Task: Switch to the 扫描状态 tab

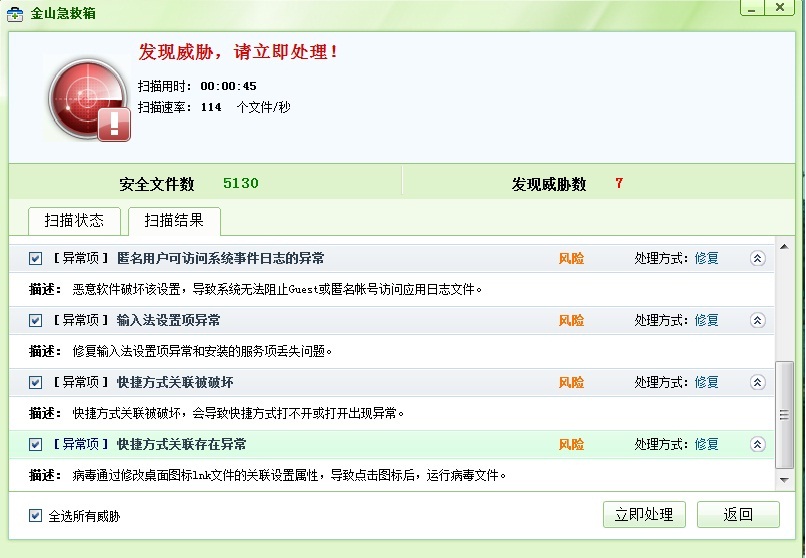Action: point(74,221)
